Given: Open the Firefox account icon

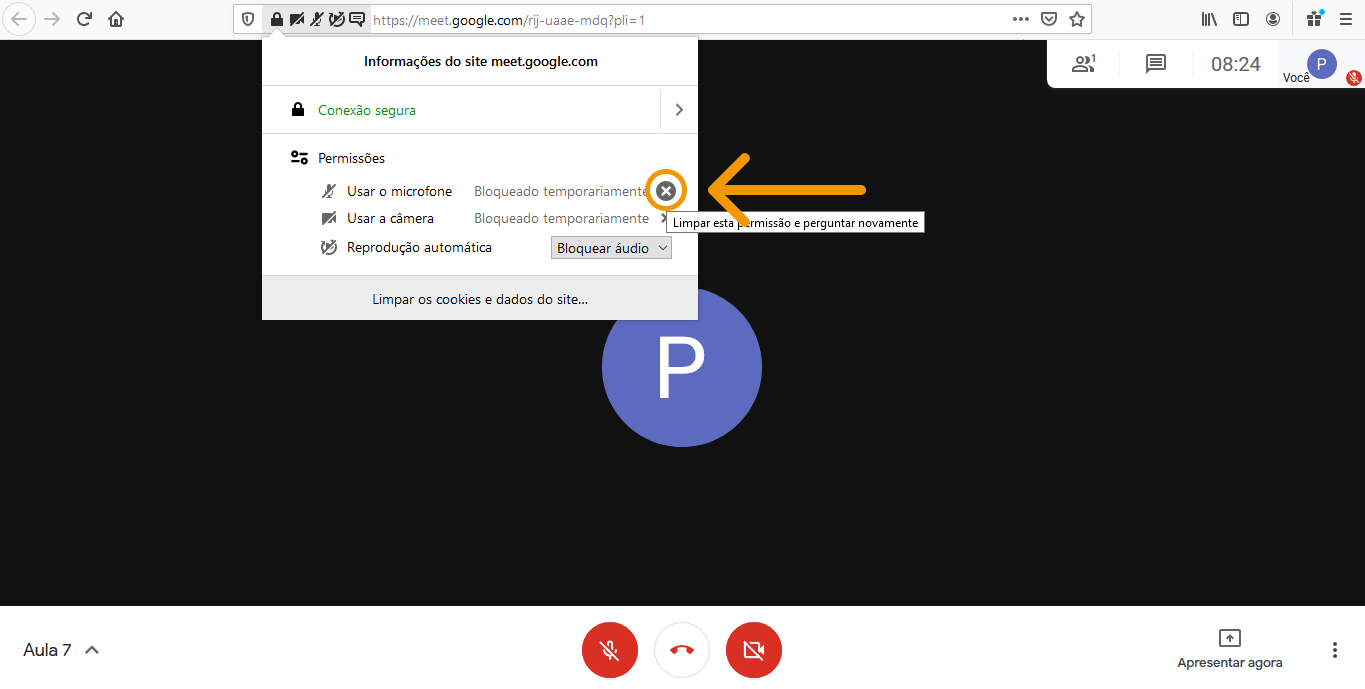Looking at the screenshot, I should 1273,19.
